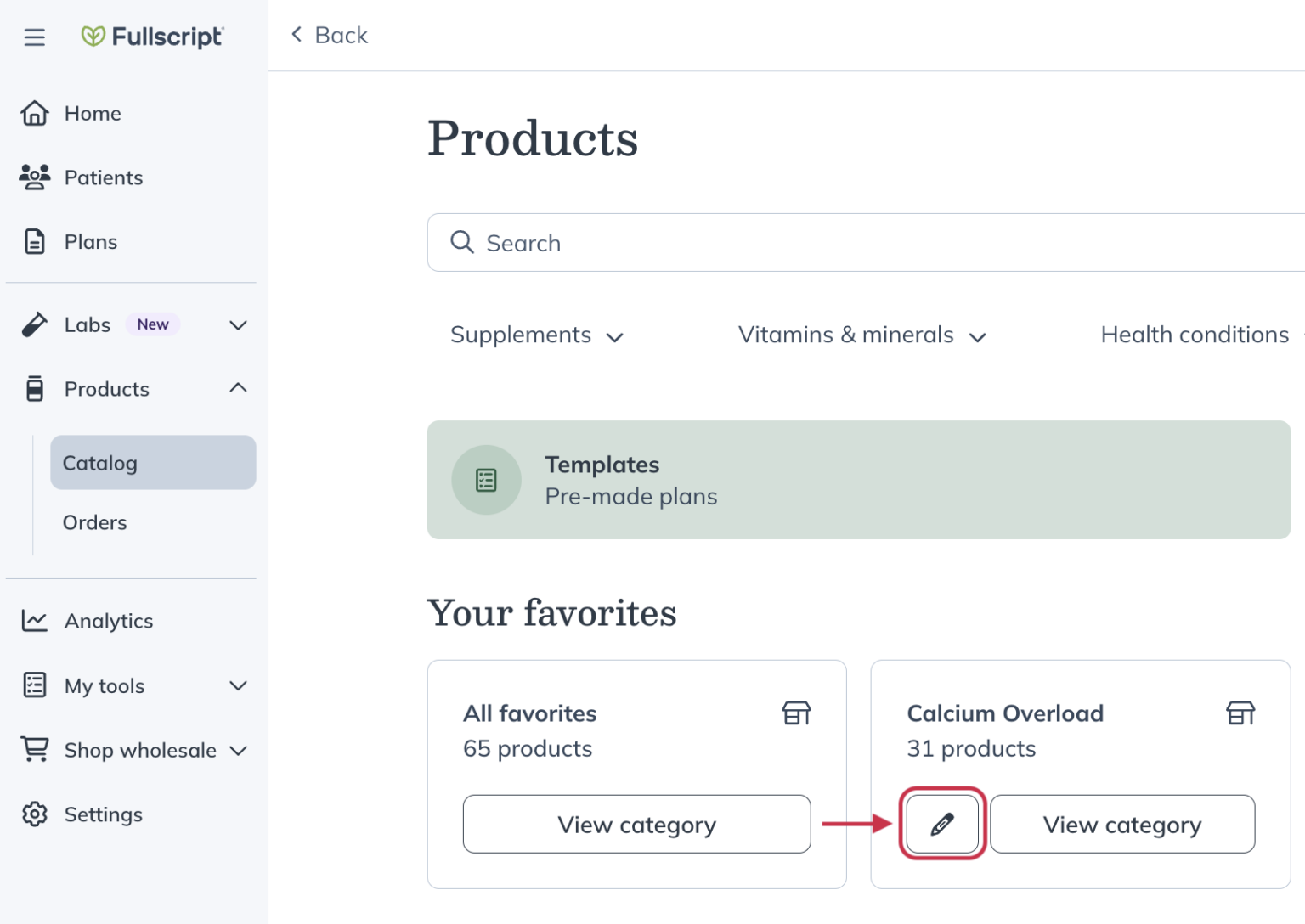This screenshot has height=924, width=1305.
Task: Go to Home in the sidebar
Action: (92, 114)
